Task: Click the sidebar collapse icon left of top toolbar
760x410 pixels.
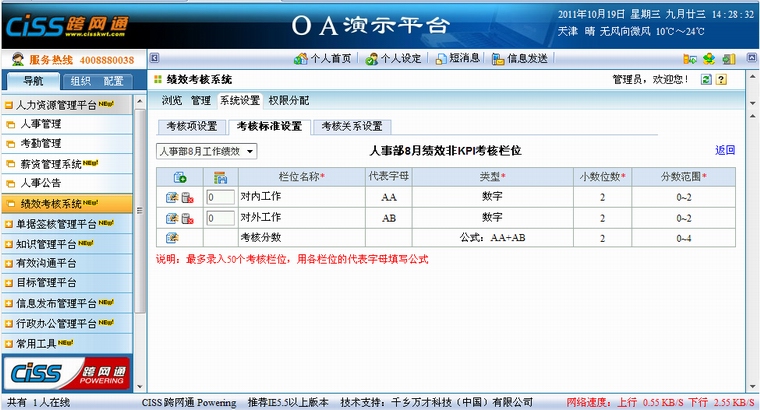Action: (153, 58)
